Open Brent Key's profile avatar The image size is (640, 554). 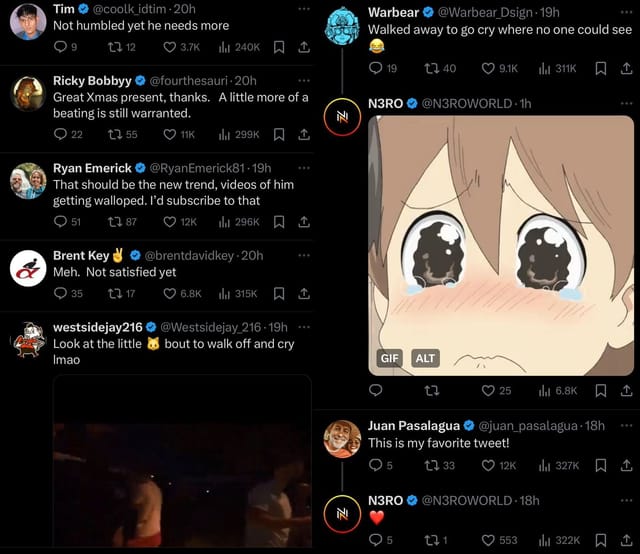(27, 268)
